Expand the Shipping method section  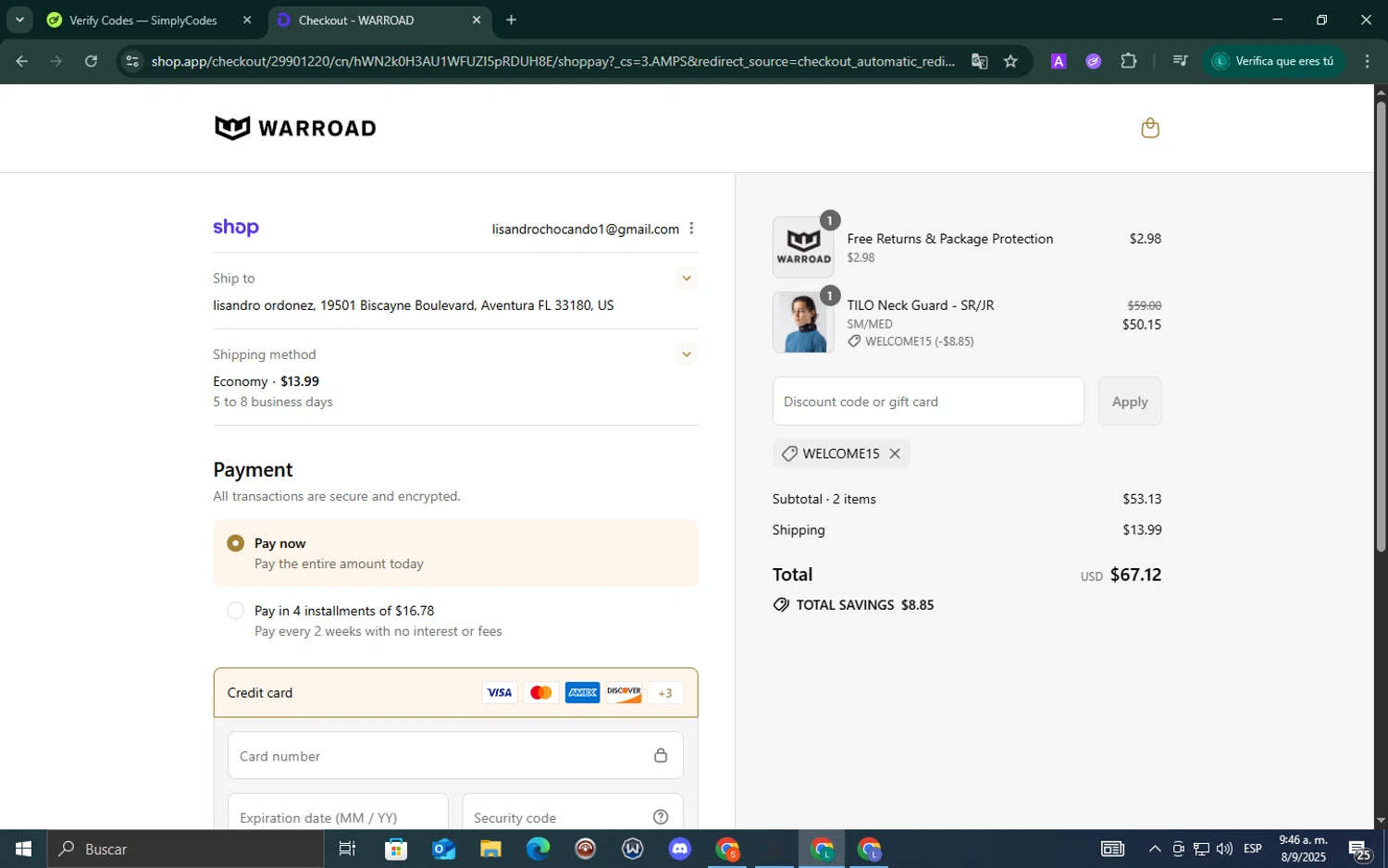(x=686, y=354)
